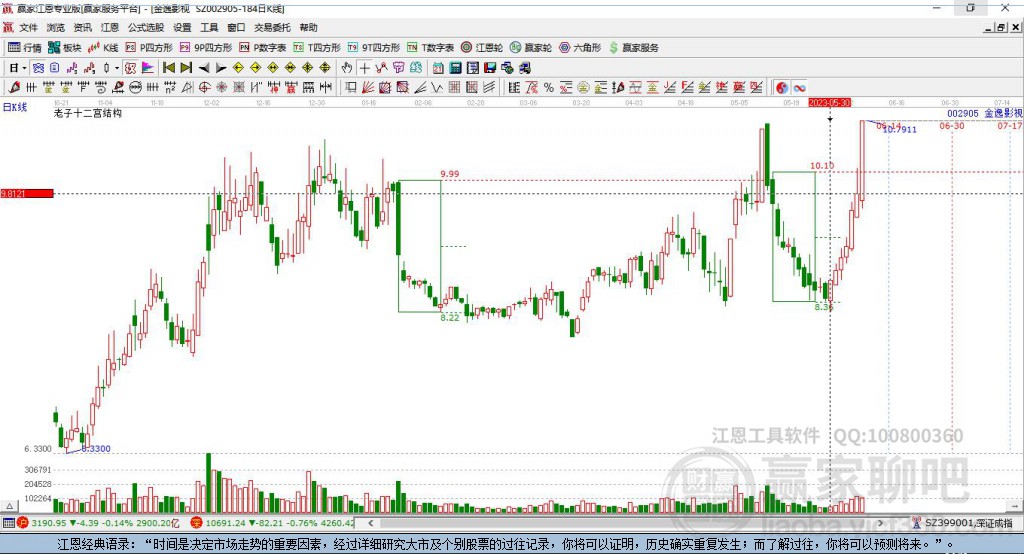Select the red pencil drawing tool
This screenshot has width=1024, height=554.
(14, 88)
